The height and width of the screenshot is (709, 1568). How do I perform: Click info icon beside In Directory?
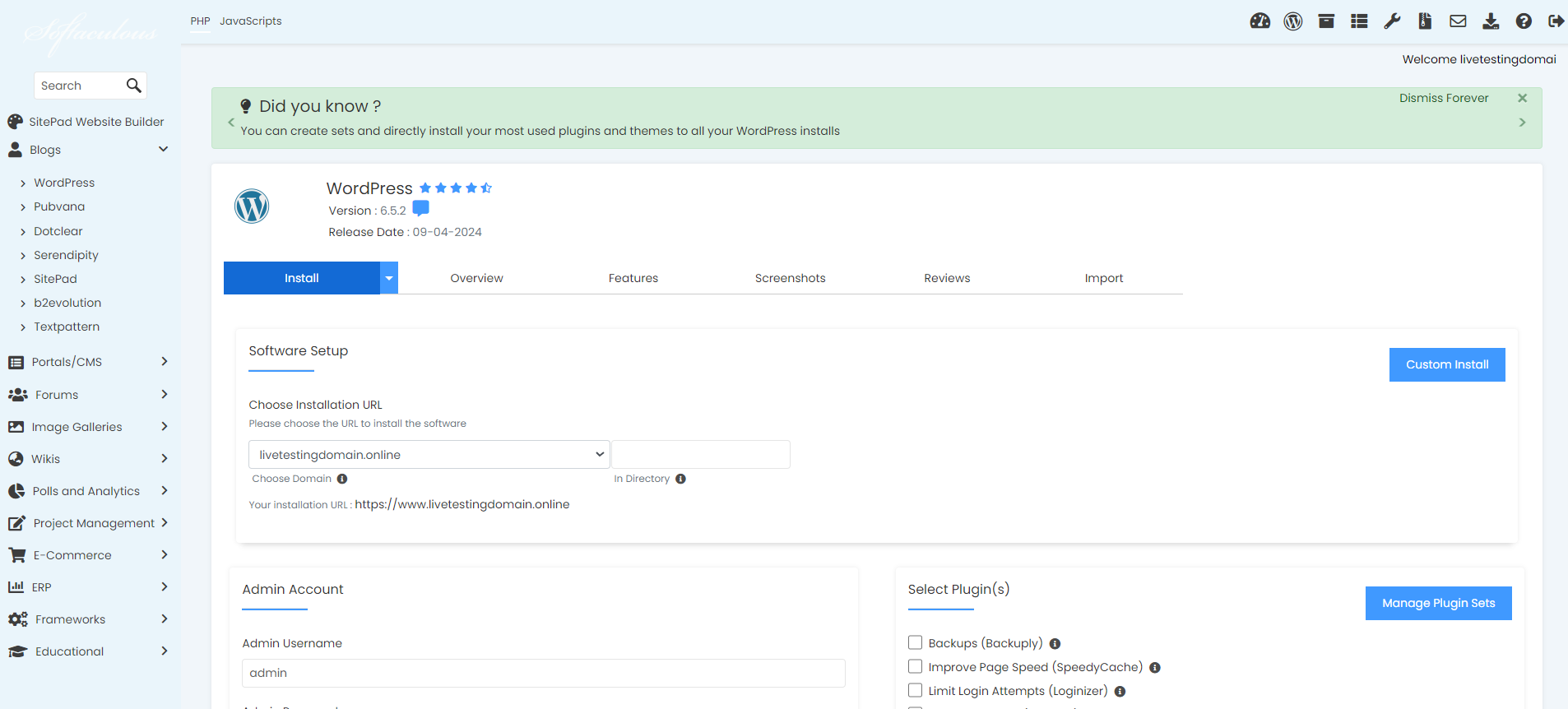click(x=680, y=479)
